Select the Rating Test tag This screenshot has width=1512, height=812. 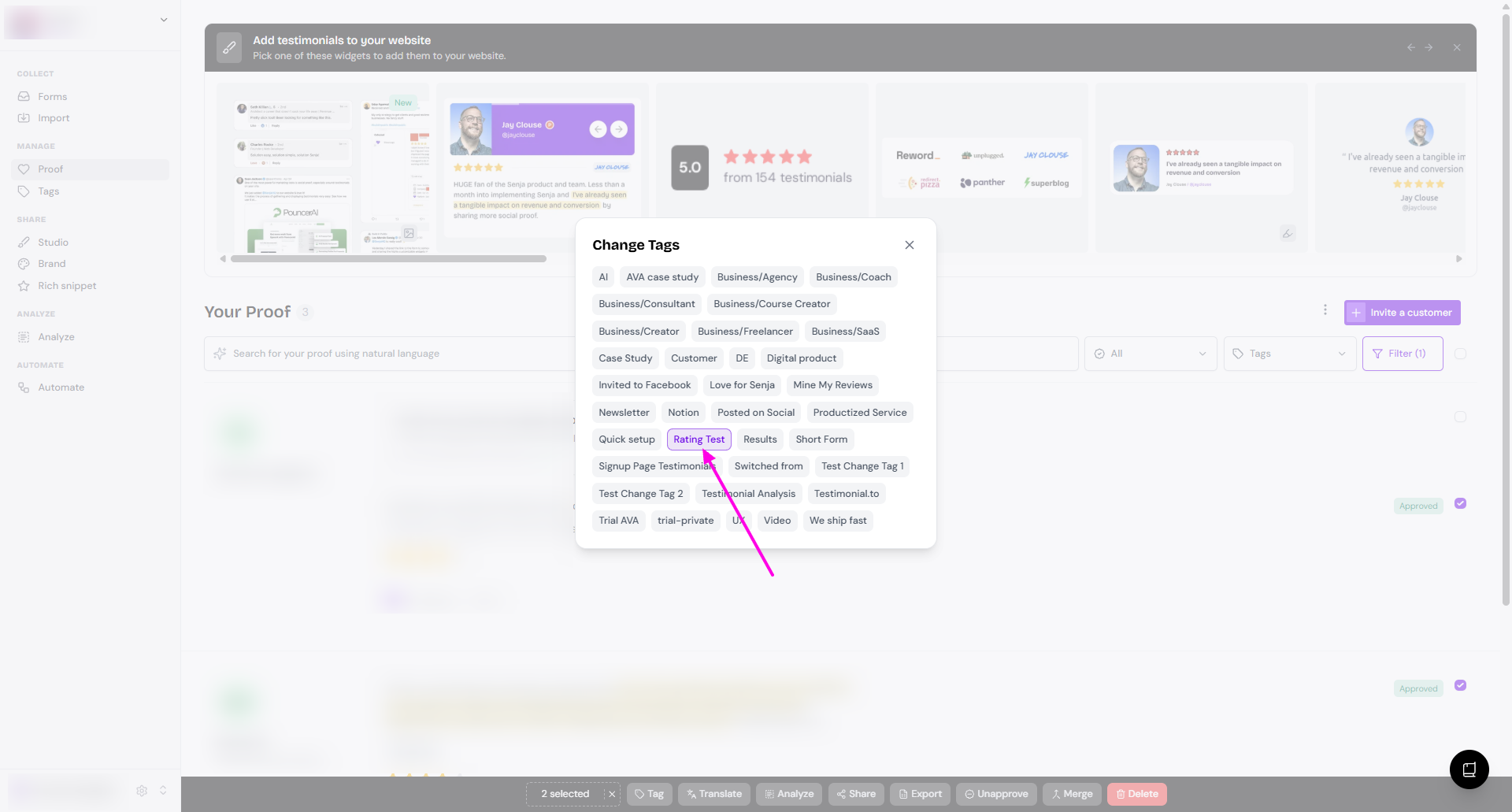699,439
